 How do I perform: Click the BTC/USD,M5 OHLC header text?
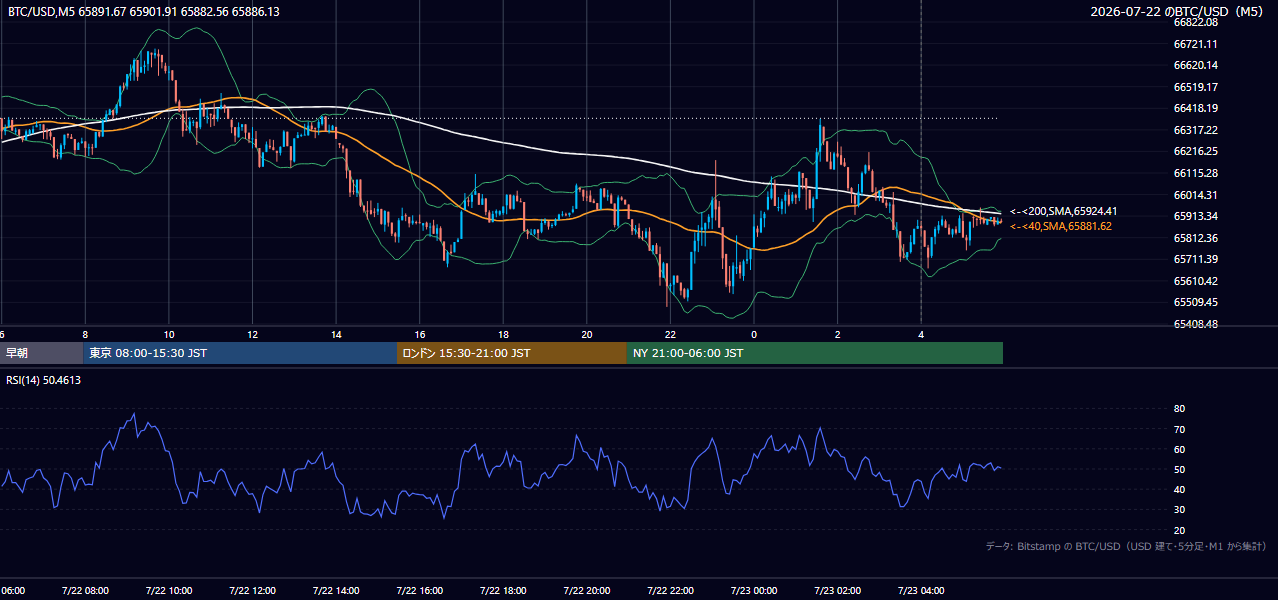pos(144,12)
